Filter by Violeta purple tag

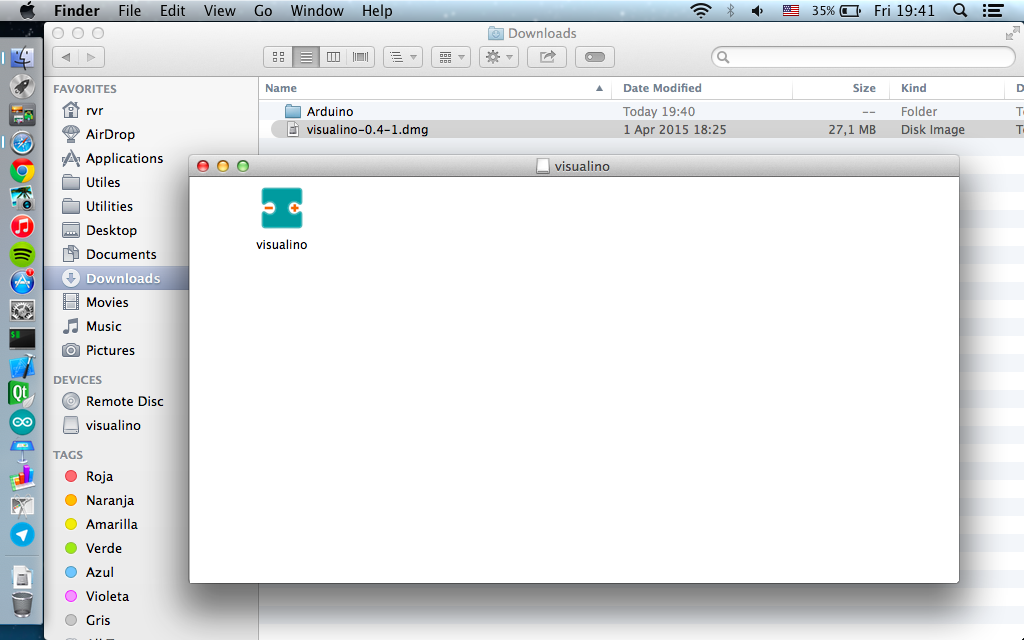(107, 596)
